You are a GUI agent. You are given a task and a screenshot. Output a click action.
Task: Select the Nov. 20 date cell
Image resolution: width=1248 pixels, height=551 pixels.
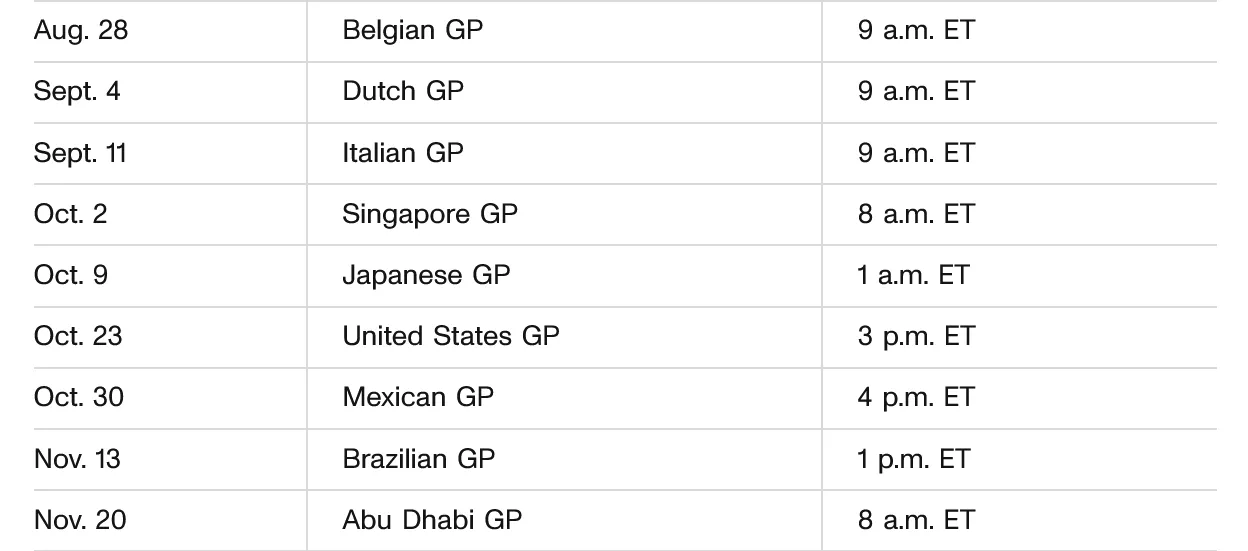[x=80, y=520]
